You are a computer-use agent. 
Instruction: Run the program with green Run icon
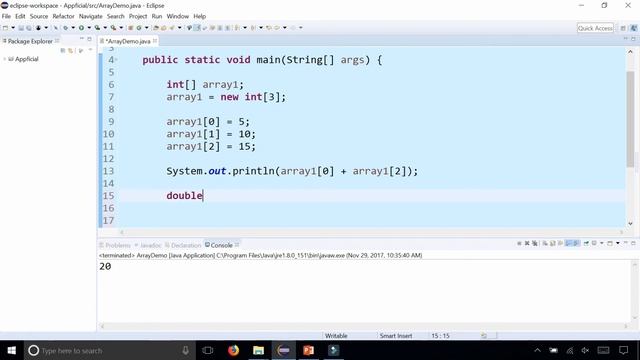coord(81,28)
